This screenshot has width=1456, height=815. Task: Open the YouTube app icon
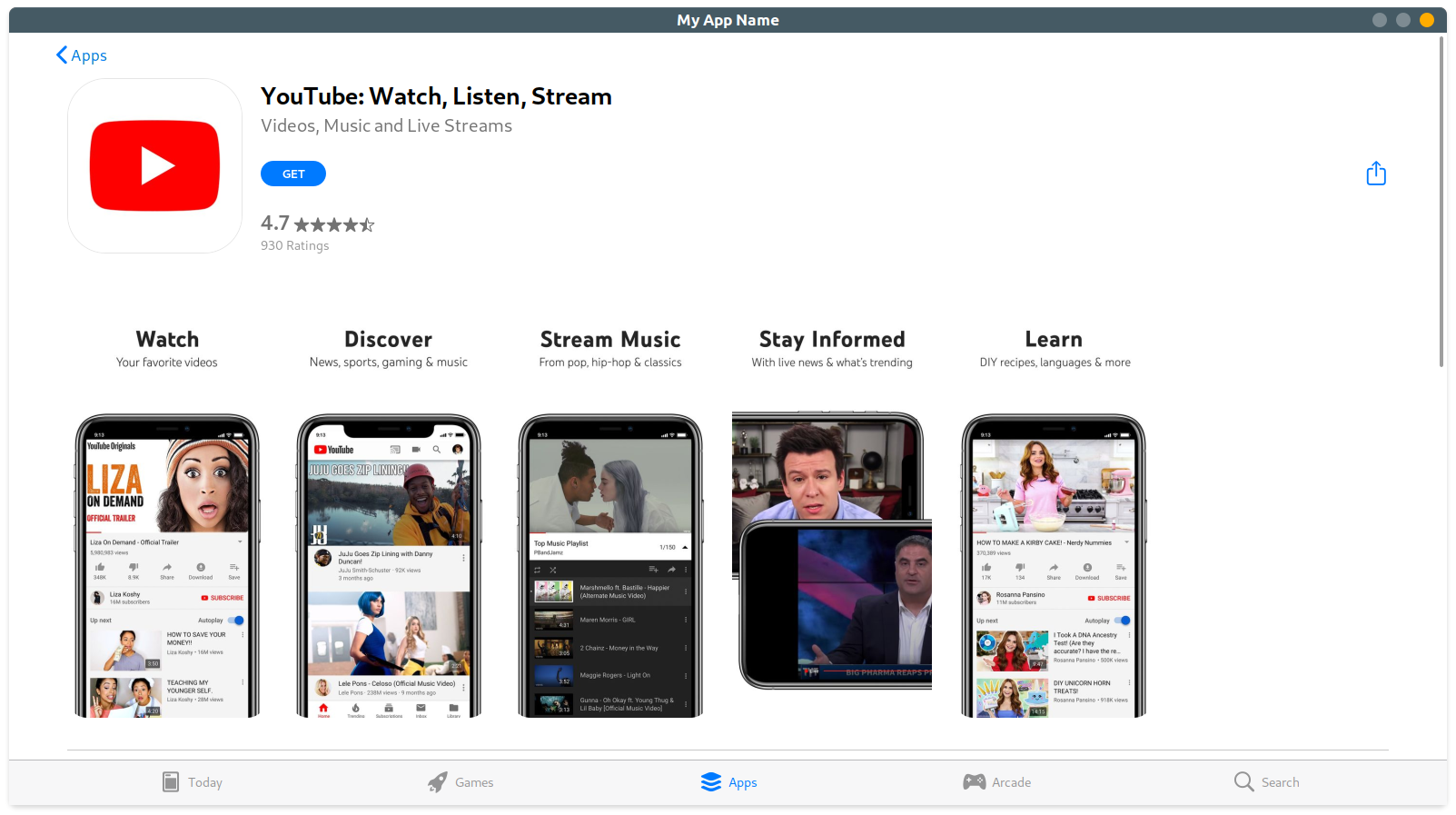click(154, 165)
